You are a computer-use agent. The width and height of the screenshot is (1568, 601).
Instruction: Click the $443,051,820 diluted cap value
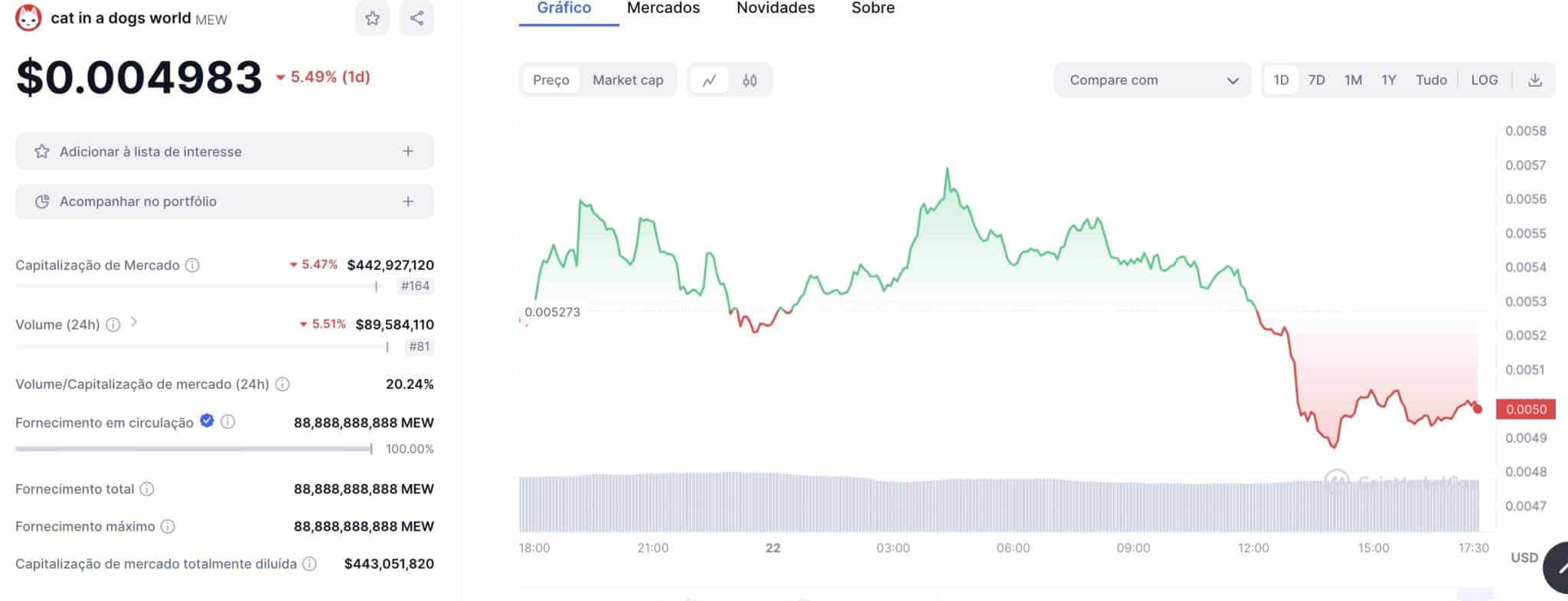pos(389,563)
